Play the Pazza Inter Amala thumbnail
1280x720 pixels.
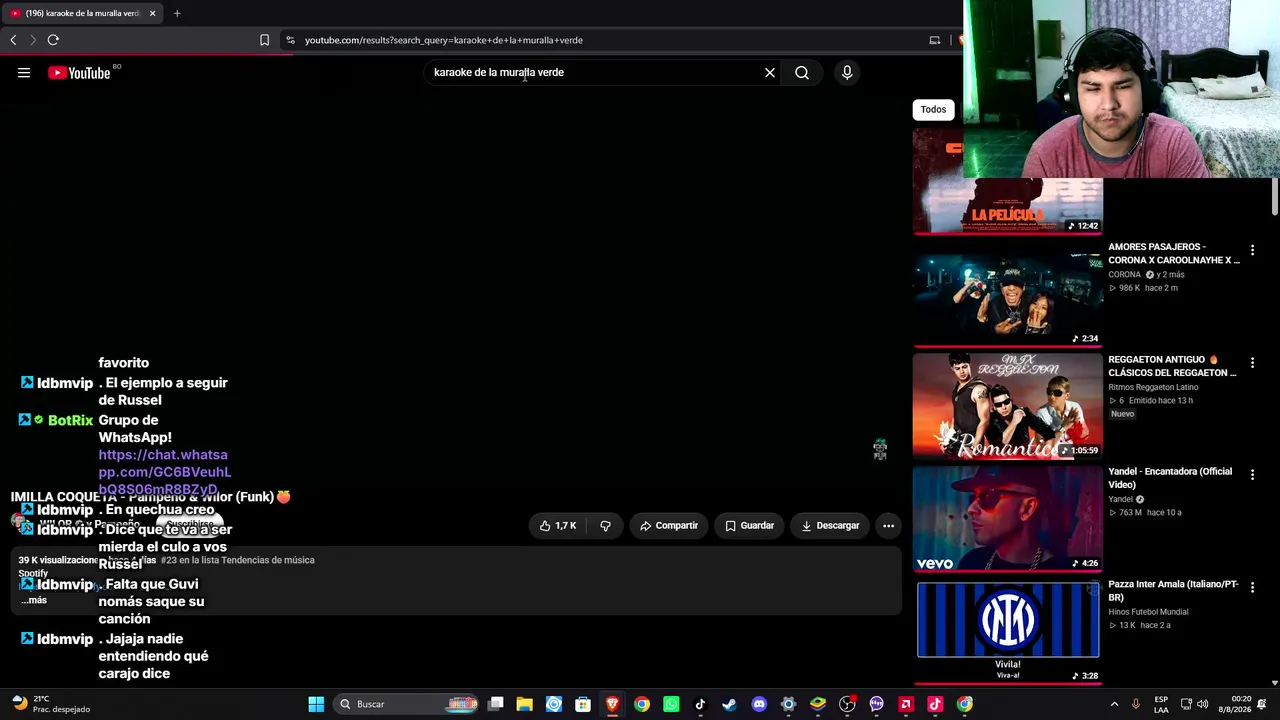tap(1008, 631)
